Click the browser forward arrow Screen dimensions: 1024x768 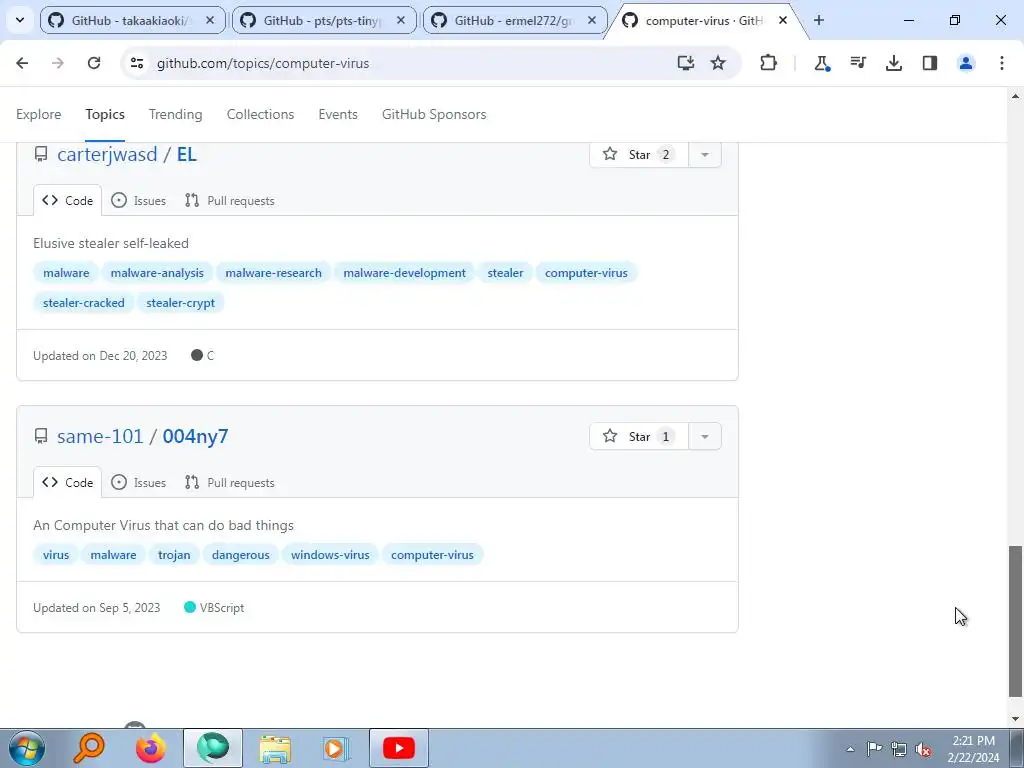(x=57, y=63)
